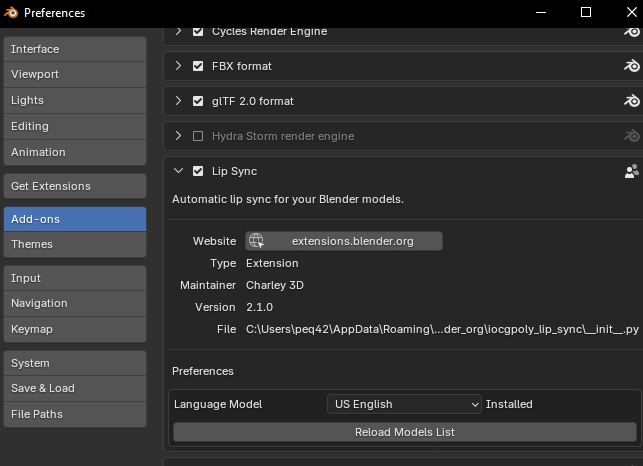643x466 pixels.
Task: Click the community icon on the Lip Sync row
Action: 631,171
